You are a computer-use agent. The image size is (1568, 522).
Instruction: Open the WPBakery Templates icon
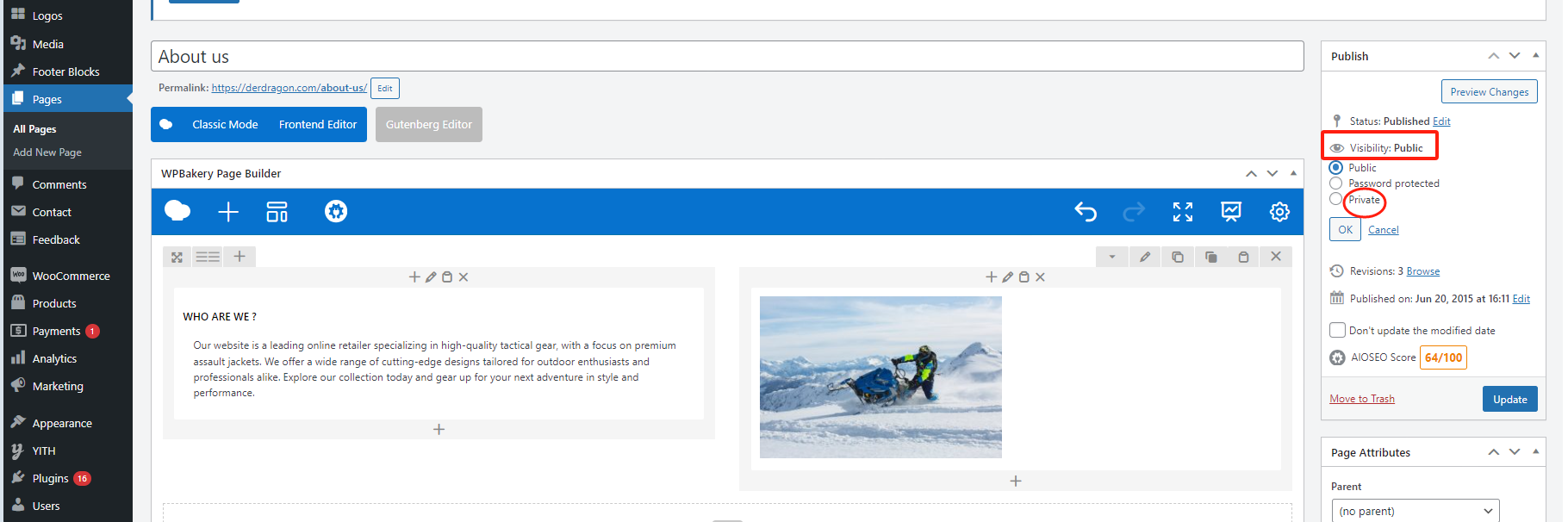[277, 212]
